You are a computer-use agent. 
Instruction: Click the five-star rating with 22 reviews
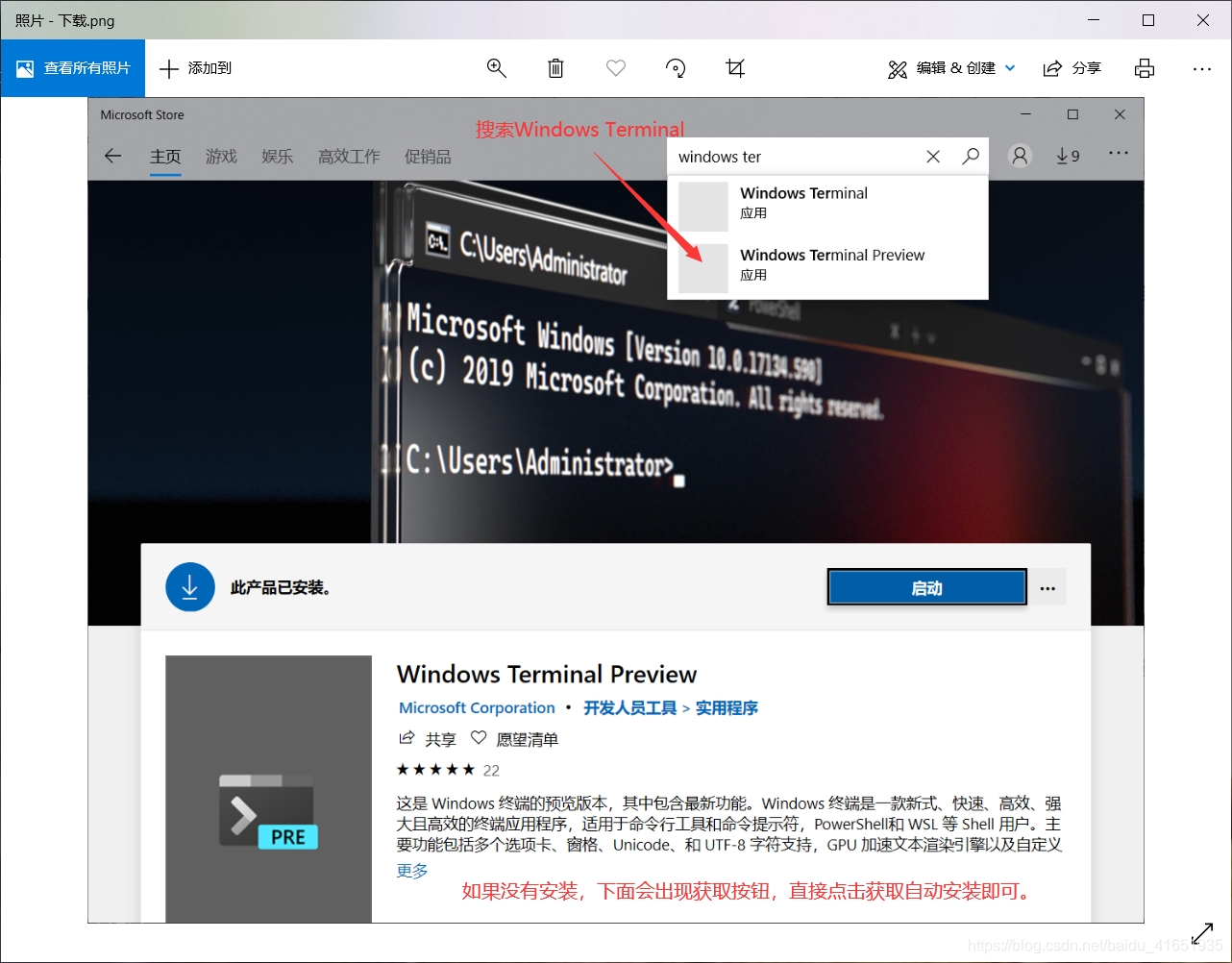(448, 770)
